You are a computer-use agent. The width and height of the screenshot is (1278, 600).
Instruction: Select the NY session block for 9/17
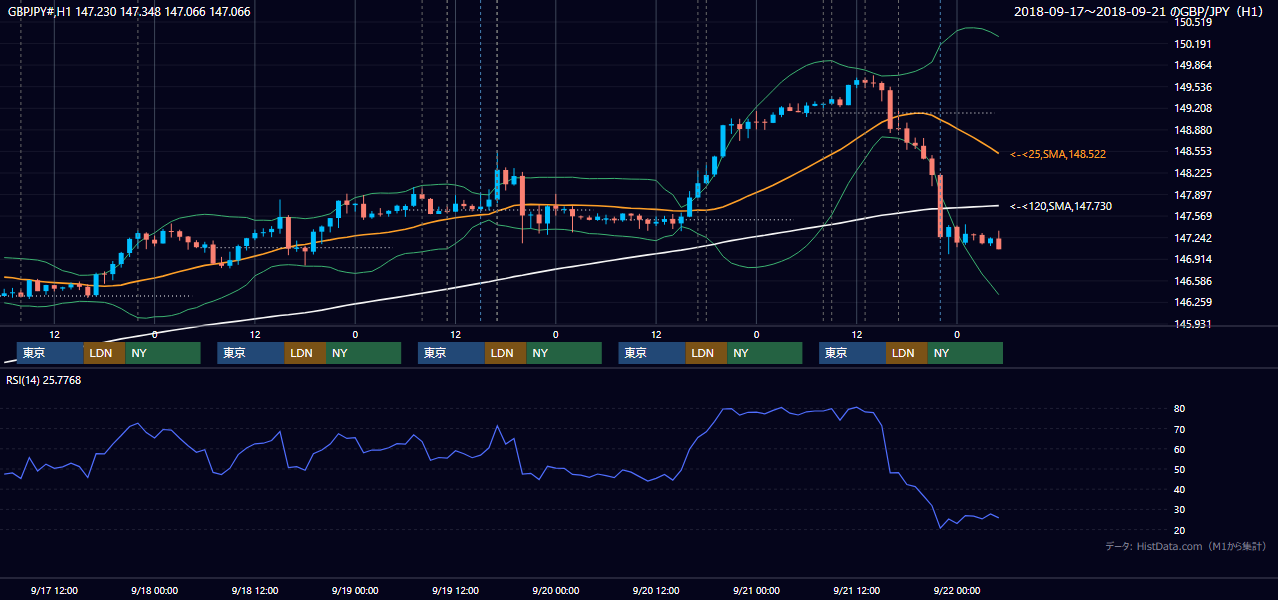pos(163,353)
